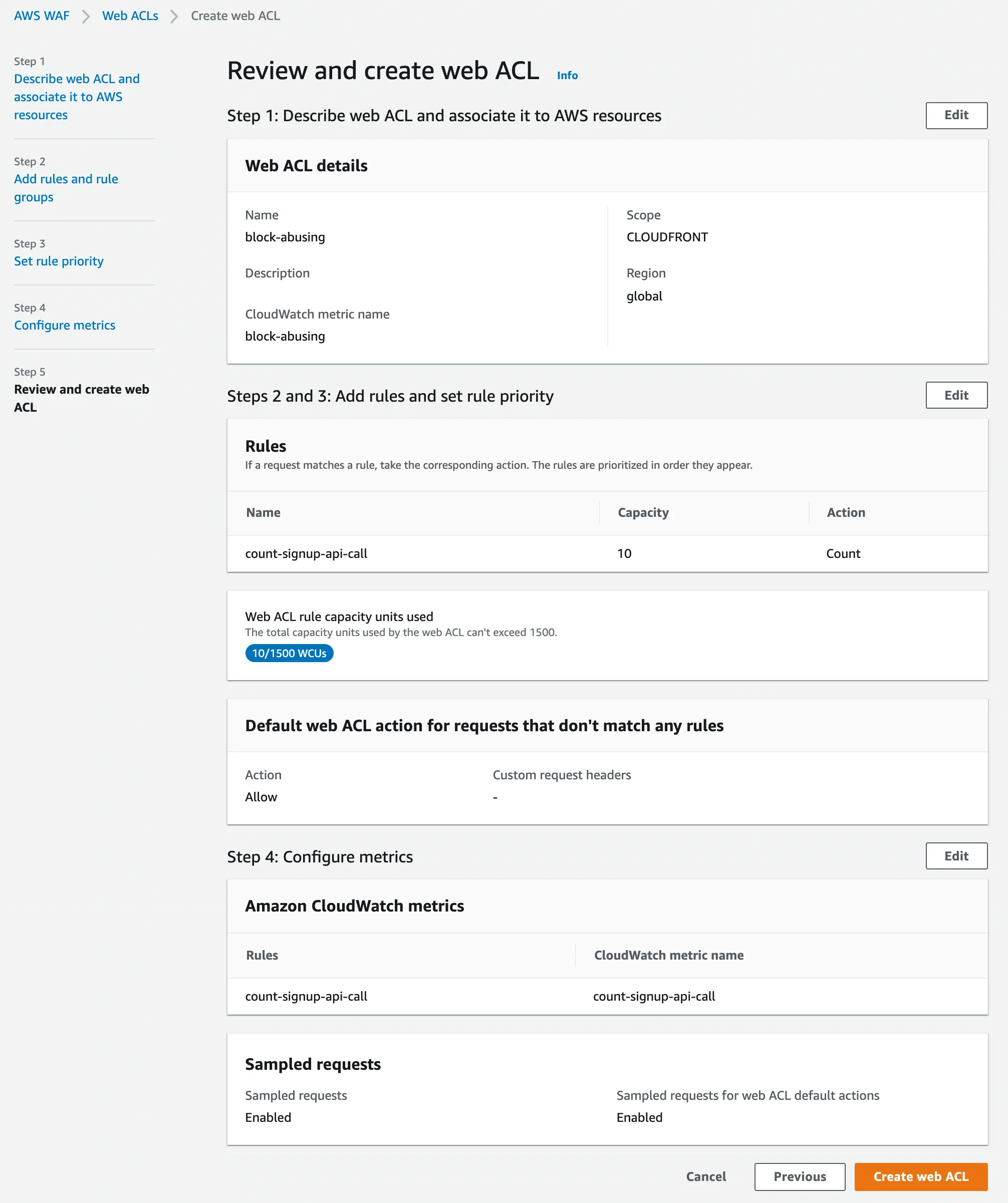Click the 10/1500 WCUs capacity badge
Viewport: 1008px width, 1203px height.
point(289,653)
